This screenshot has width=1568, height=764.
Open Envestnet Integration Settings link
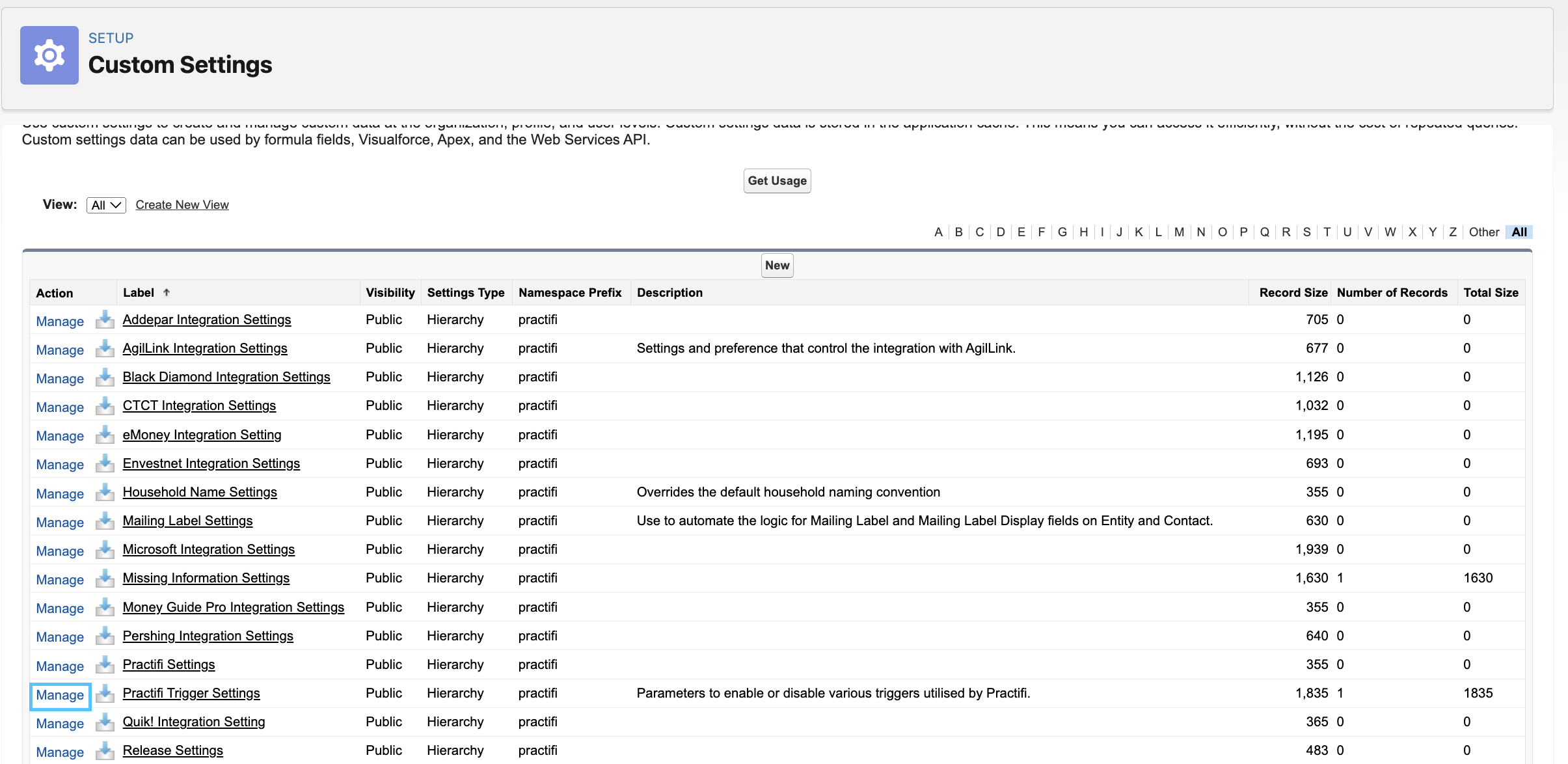(x=211, y=463)
